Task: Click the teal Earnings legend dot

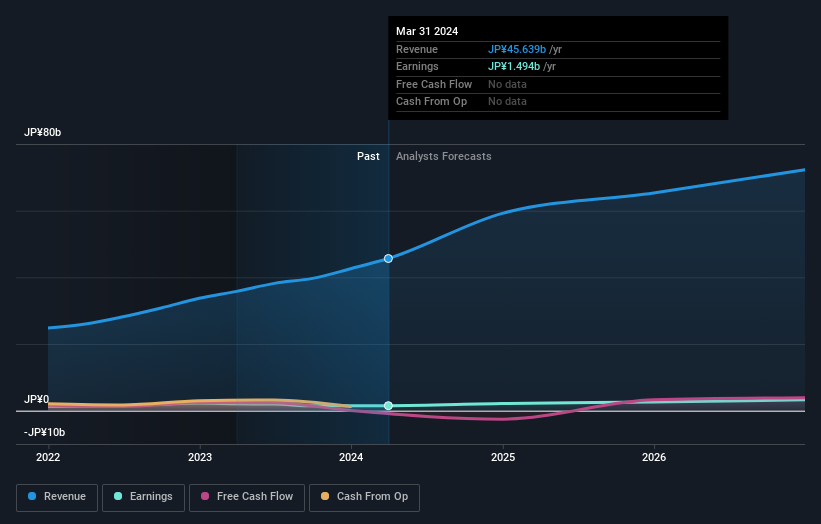Action: pos(118,496)
